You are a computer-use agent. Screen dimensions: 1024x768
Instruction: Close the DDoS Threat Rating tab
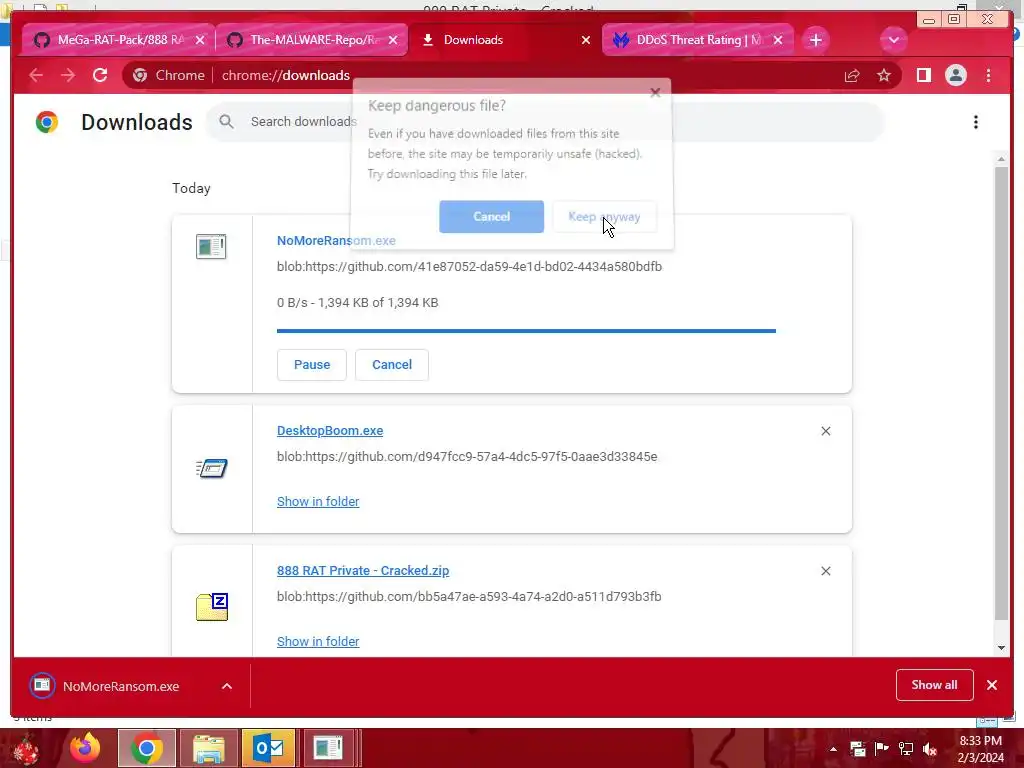click(778, 40)
